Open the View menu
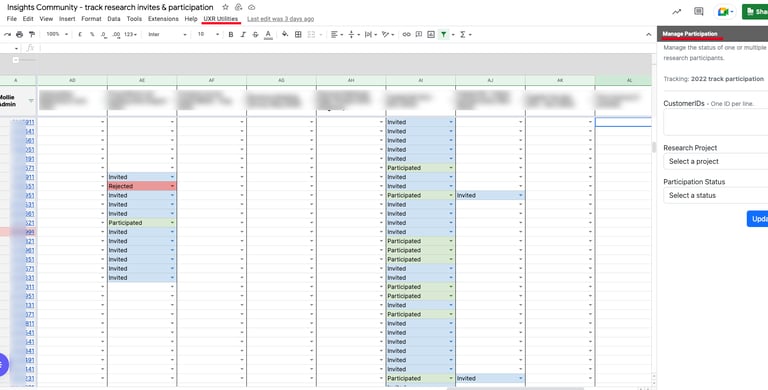 [46, 19]
